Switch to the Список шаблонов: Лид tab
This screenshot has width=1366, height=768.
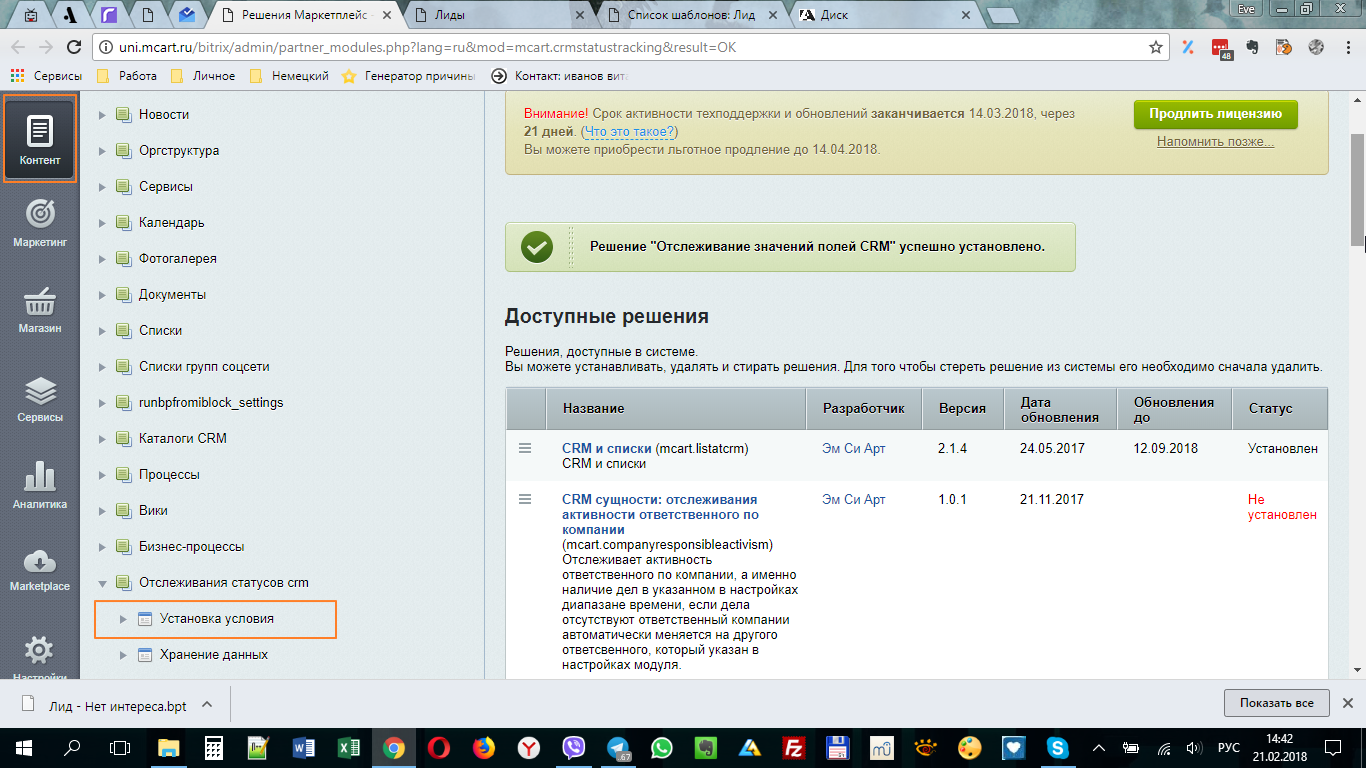click(x=692, y=15)
